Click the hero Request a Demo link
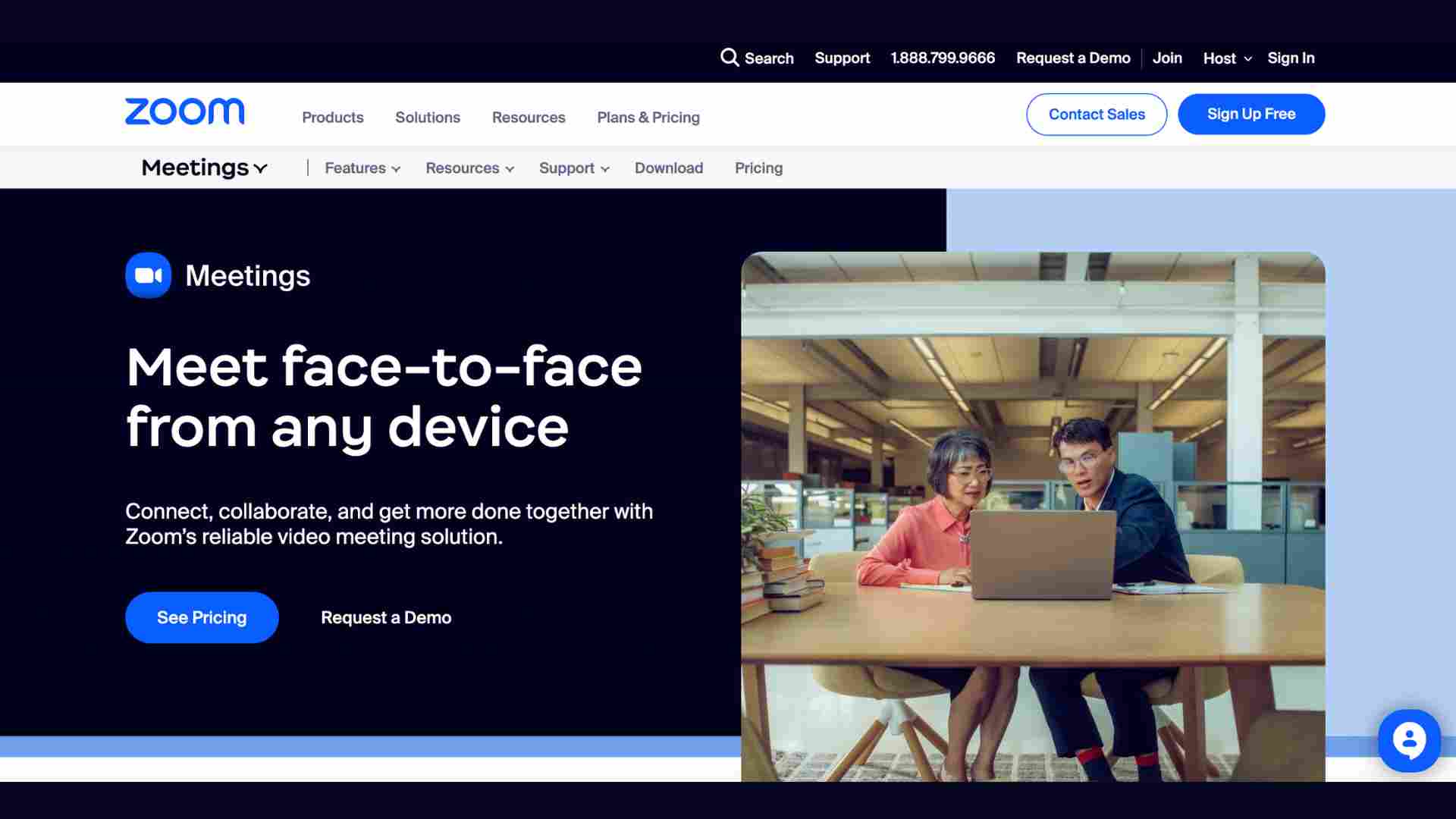 [385, 617]
